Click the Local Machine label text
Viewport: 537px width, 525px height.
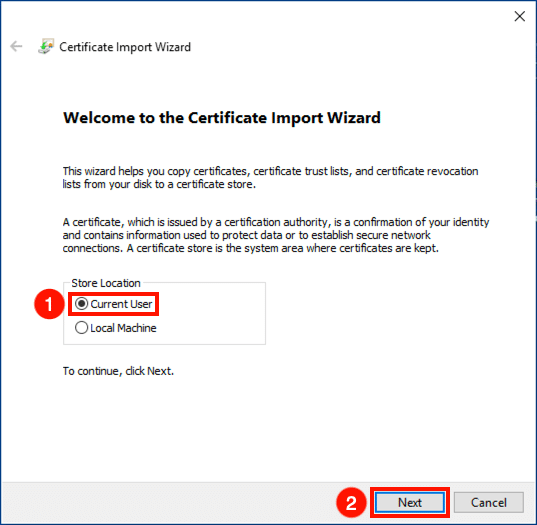(123, 328)
